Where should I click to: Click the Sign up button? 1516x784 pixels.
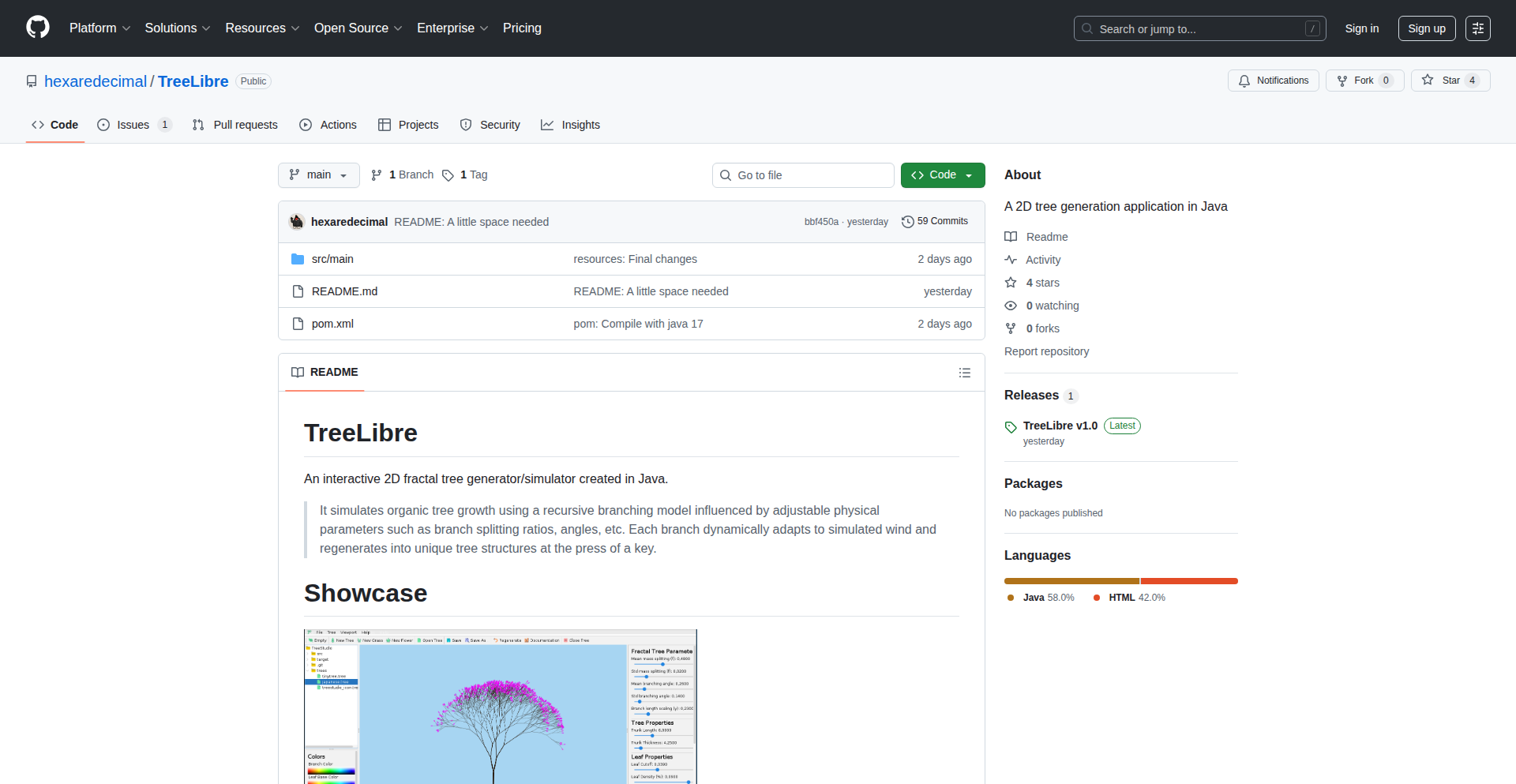pyautogui.click(x=1426, y=28)
